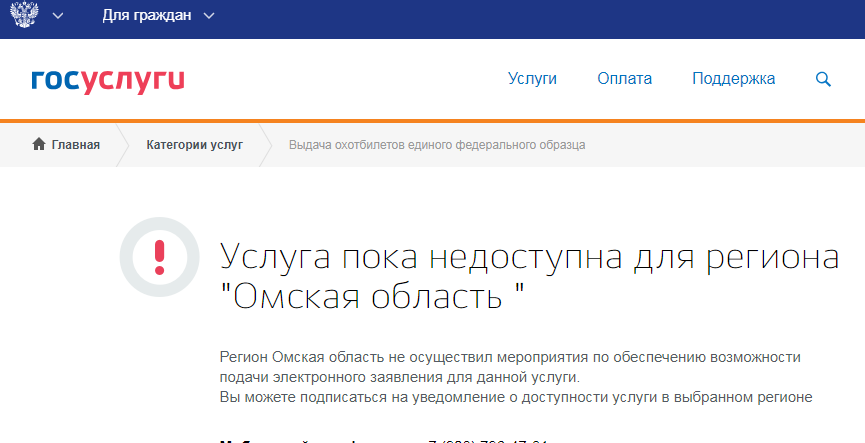The width and height of the screenshot is (865, 443).
Task: Click the search magnifier icon
Action: [823, 79]
